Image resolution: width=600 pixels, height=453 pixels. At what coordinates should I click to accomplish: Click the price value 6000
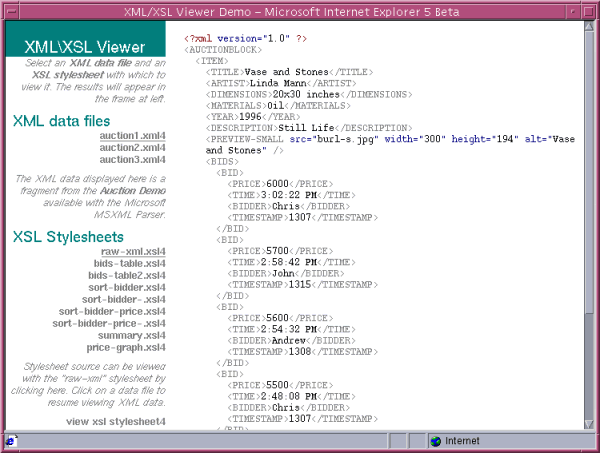pyautogui.click(x=277, y=184)
